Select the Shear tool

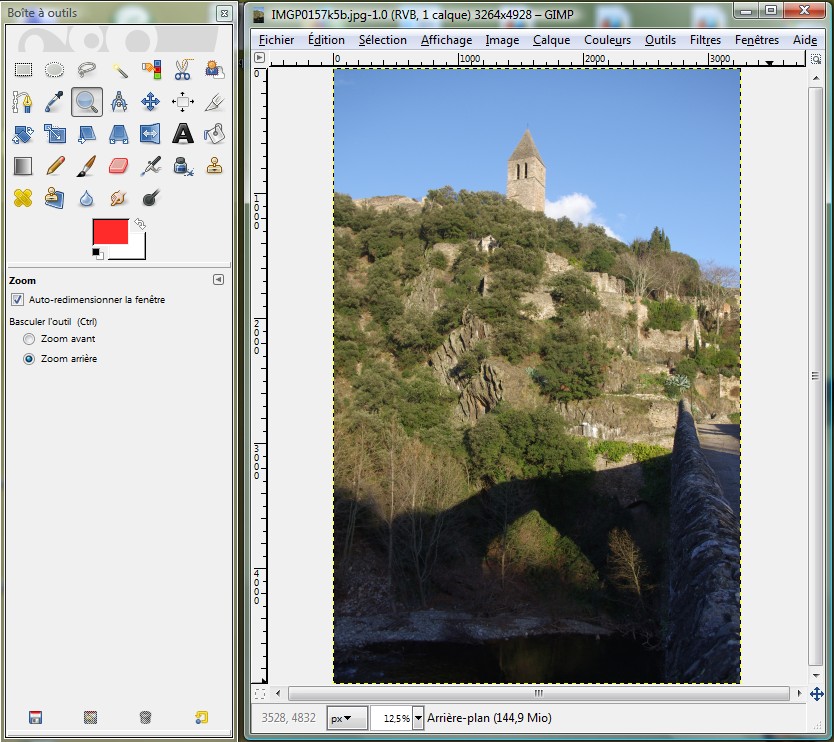tap(86, 134)
